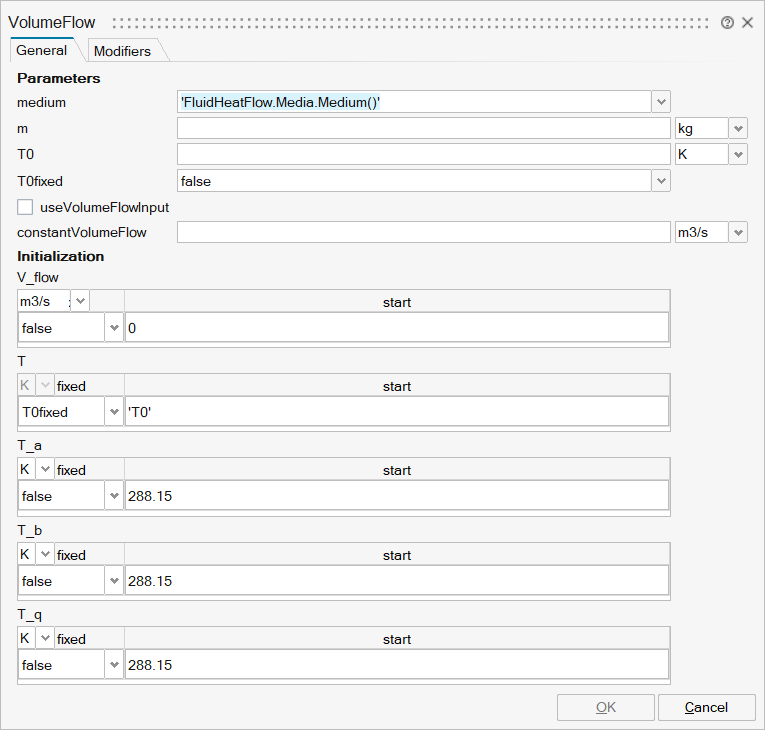765x730 pixels.
Task: Open the T_b fixed false dropdown
Action: [113, 581]
